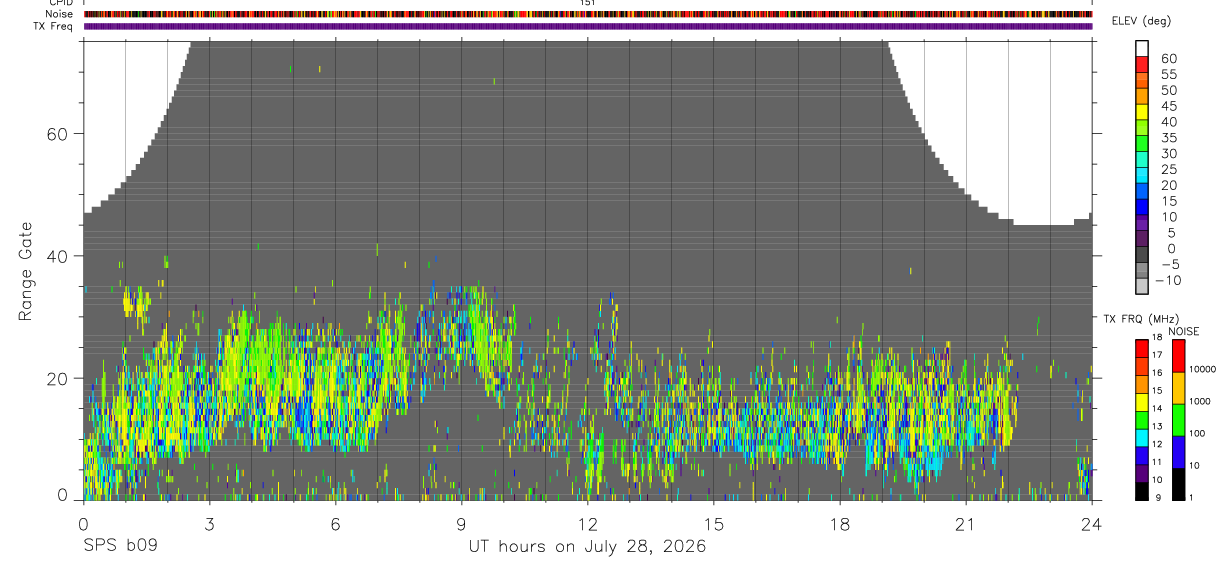Click the SPS b09 station label
Screen dimensions: 1228x567
point(120,547)
